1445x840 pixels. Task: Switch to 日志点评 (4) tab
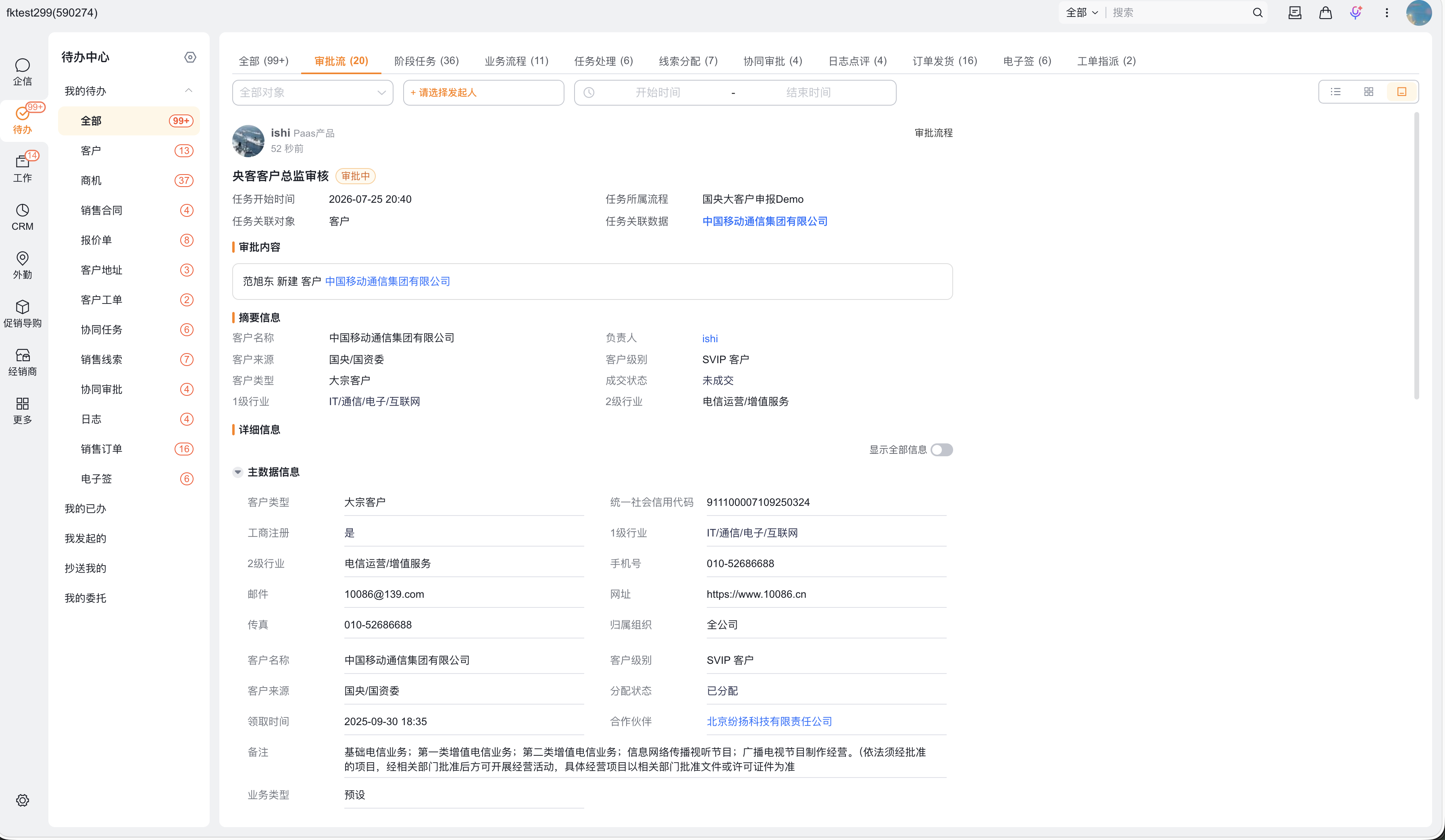[857, 61]
